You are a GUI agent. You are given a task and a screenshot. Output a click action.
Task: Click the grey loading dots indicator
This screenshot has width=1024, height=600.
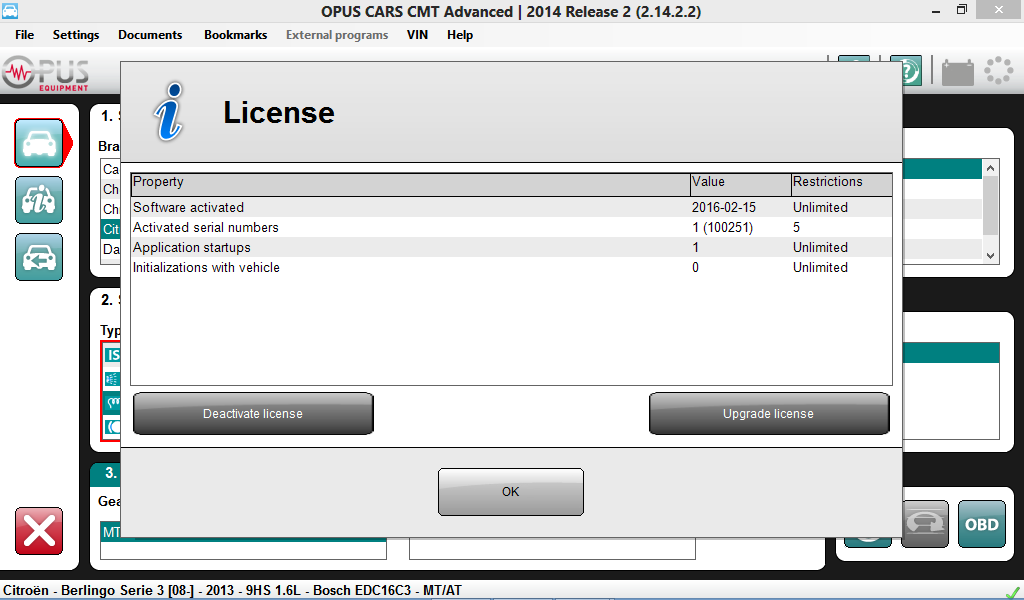click(x=999, y=71)
